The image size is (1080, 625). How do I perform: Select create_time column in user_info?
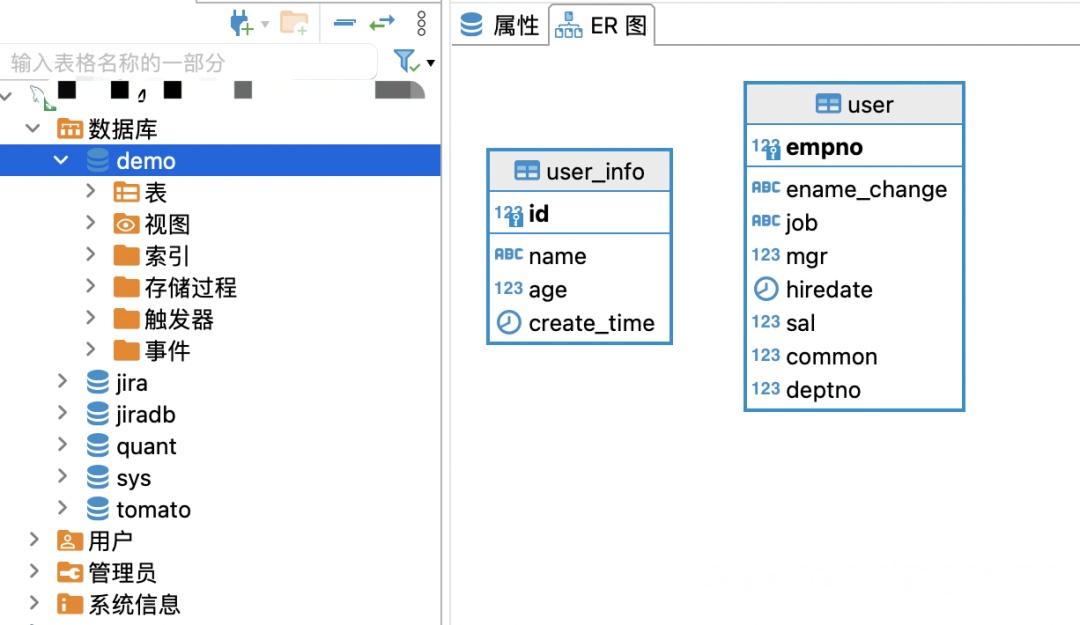pyautogui.click(x=579, y=322)
